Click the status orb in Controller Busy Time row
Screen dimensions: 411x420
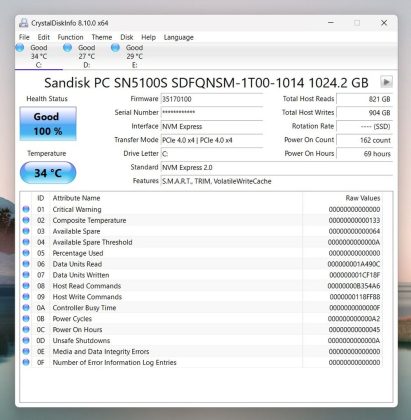click(x=26, y=308)
